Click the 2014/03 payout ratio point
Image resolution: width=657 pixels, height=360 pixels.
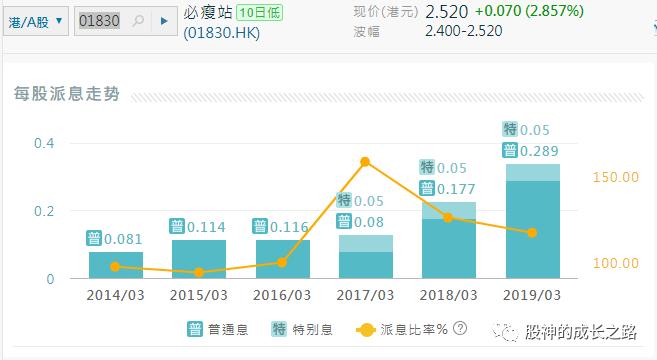[x=115, y=267]
